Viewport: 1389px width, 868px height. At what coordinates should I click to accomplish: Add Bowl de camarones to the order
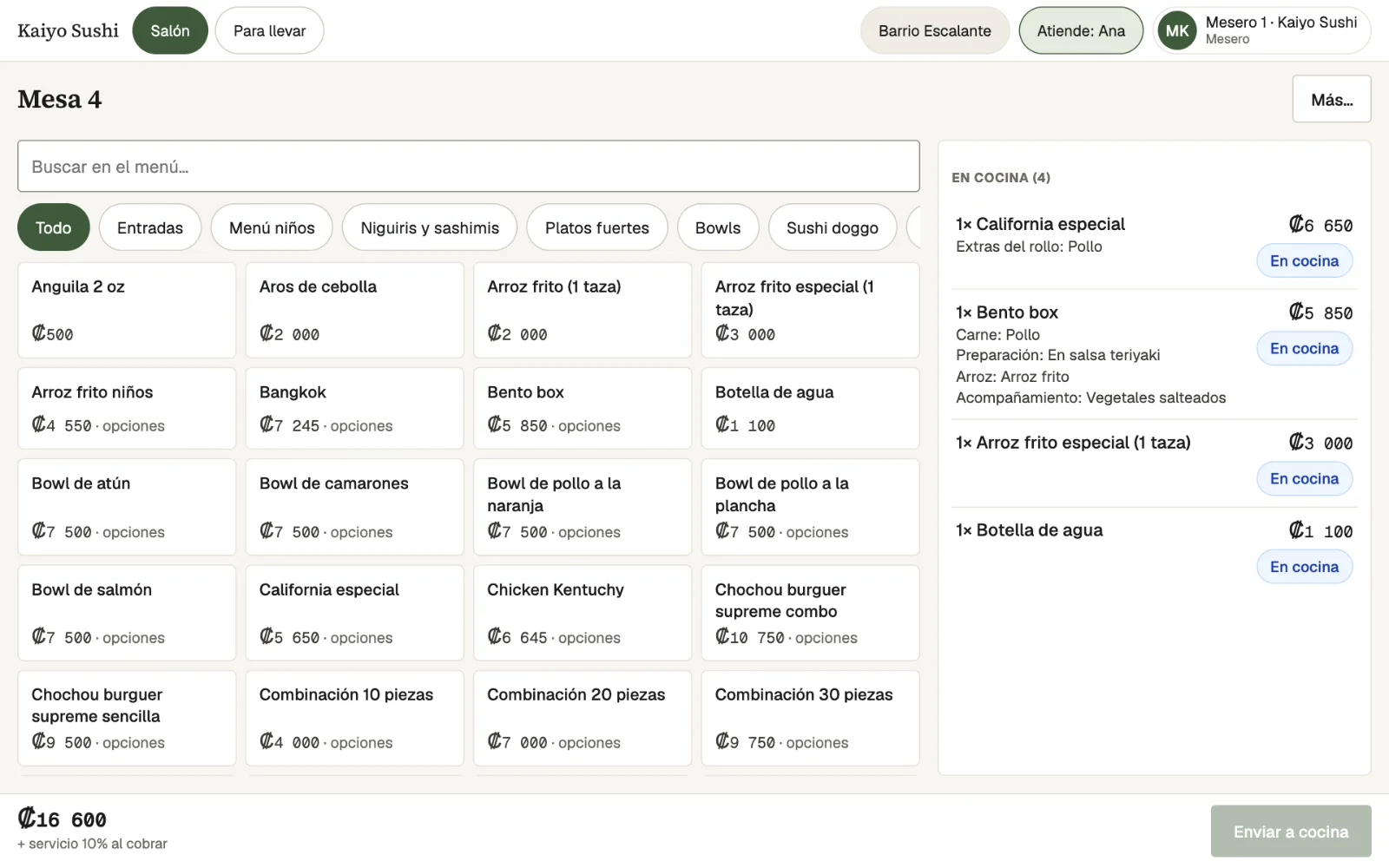coord(355,507)
